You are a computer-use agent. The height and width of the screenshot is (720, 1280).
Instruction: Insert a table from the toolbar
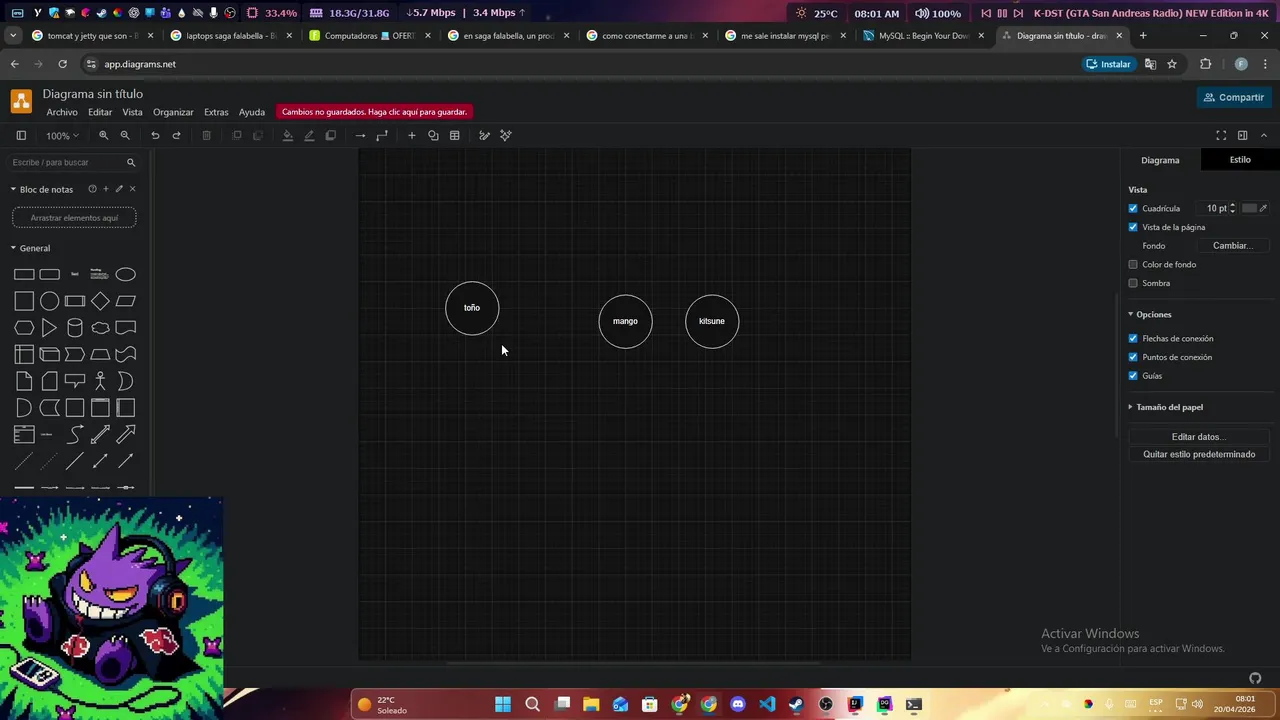coord(455,136)
